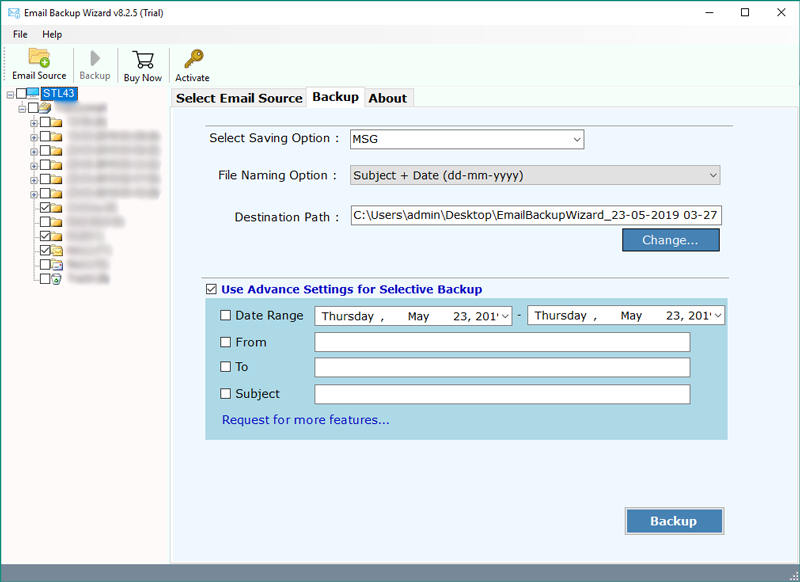Enable the Date Range filter checkbox

[x=225, y=316]
